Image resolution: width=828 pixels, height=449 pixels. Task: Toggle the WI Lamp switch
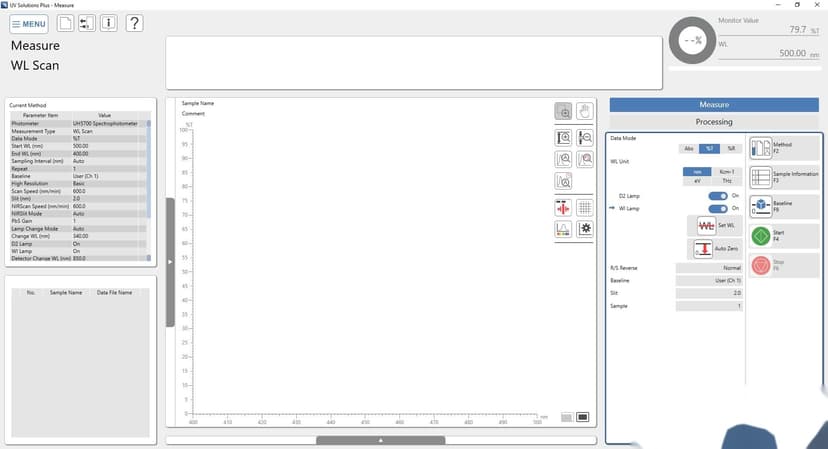point(718,209)
